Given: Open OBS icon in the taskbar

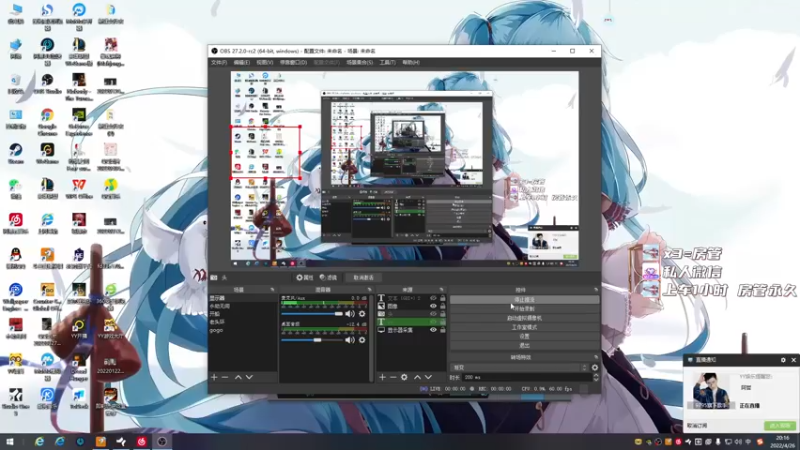Looking at the screenshot, I should click(x=162, y=442).
